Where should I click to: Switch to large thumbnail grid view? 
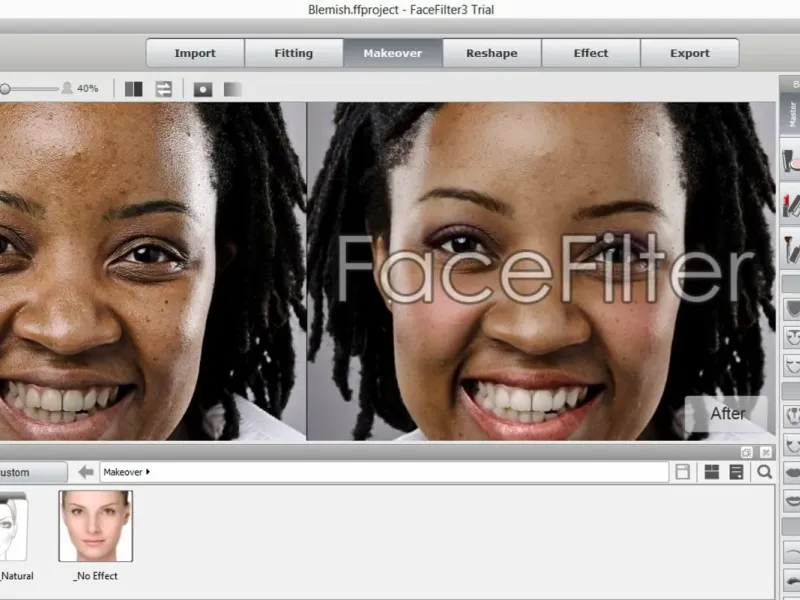pyautogui.click(x=712, y=472)
